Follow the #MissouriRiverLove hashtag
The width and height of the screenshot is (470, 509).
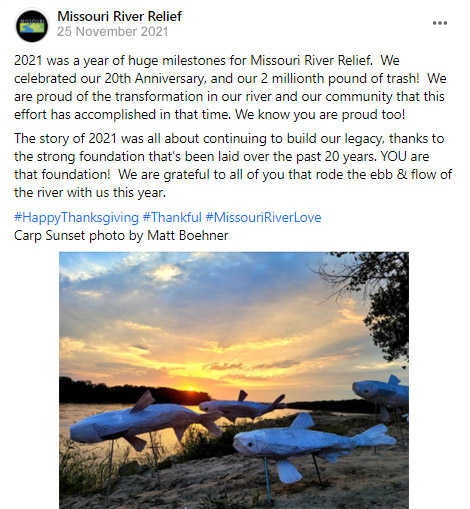263,217
